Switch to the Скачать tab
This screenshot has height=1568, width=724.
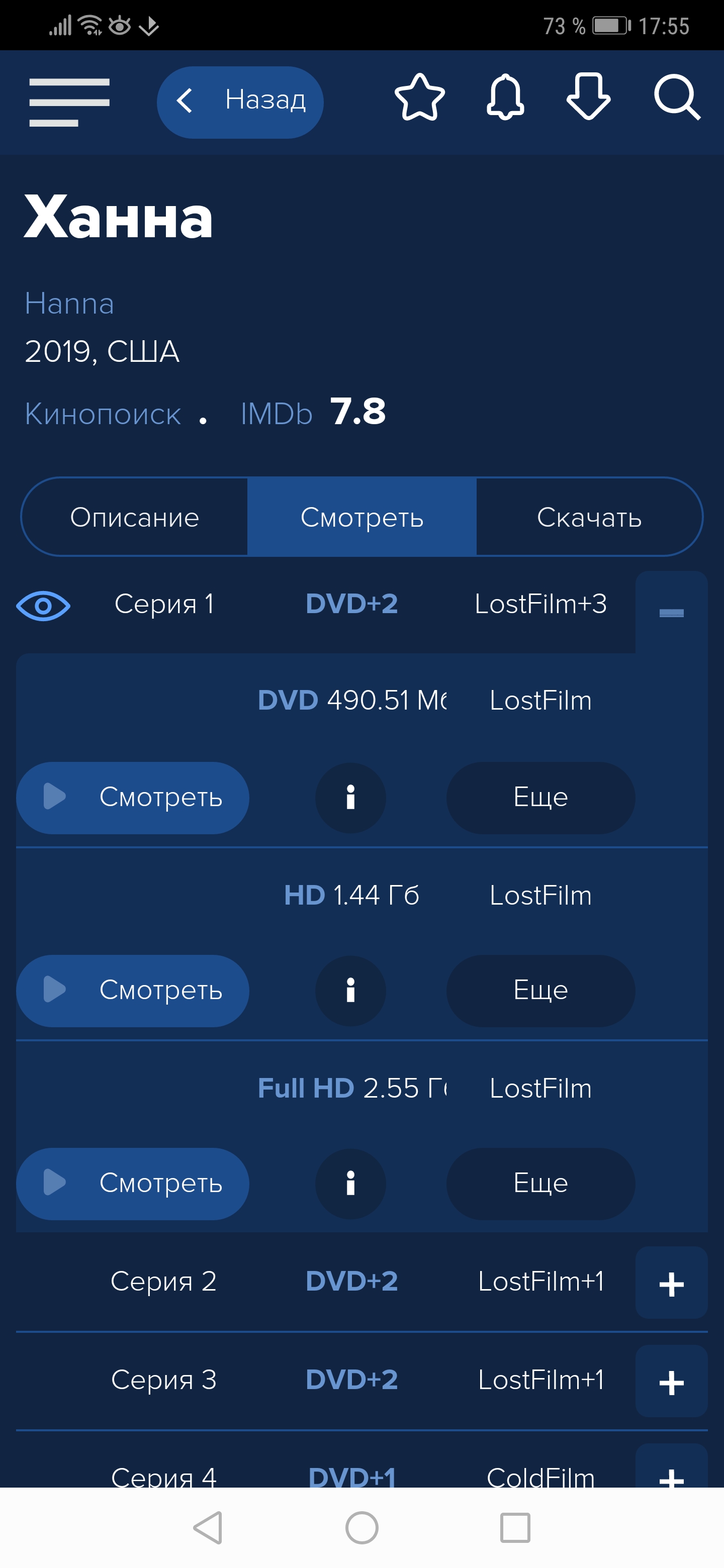click(x=589, y=518)
